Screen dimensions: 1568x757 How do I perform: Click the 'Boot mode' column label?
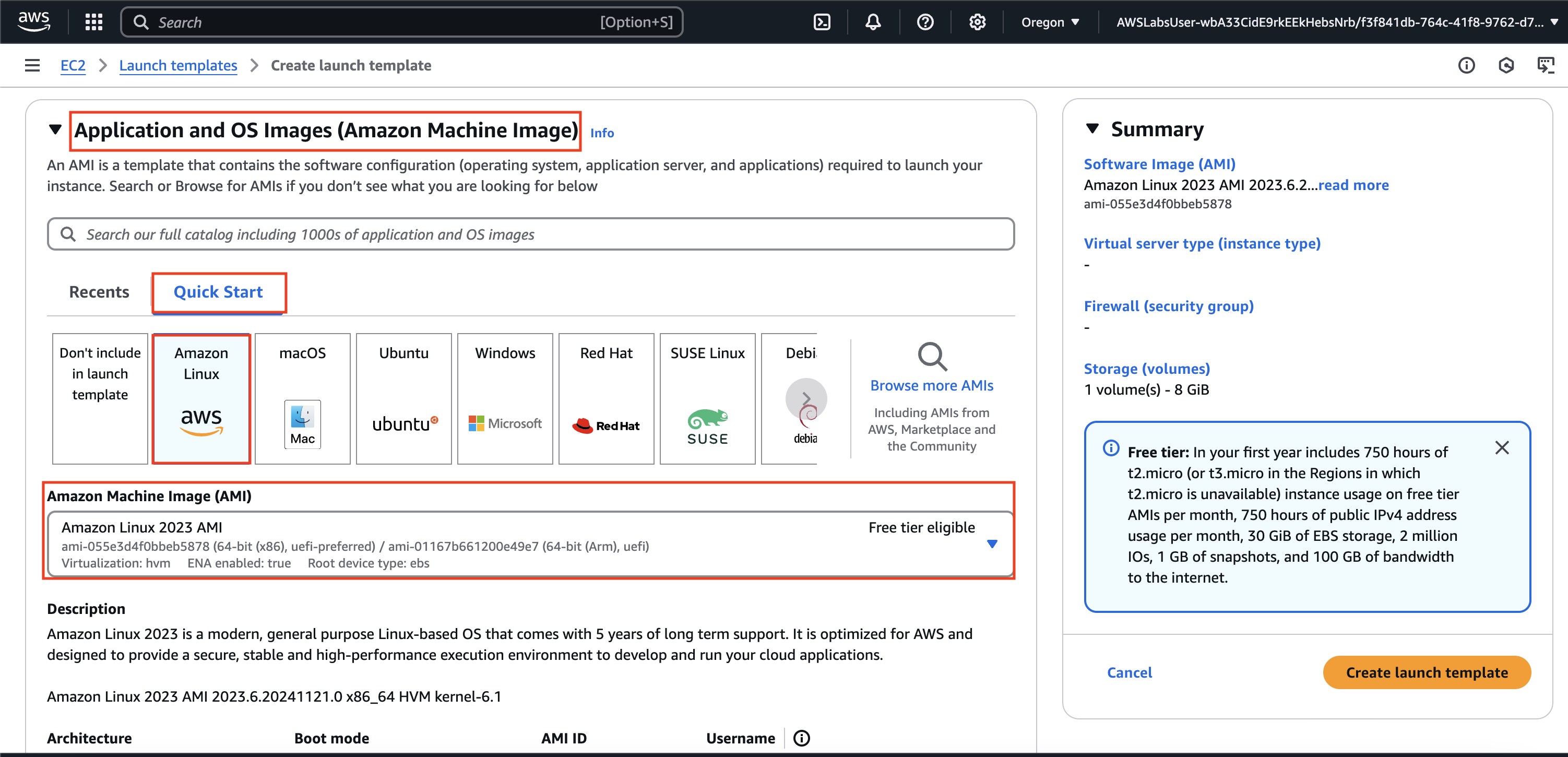(x=332, y=738)
